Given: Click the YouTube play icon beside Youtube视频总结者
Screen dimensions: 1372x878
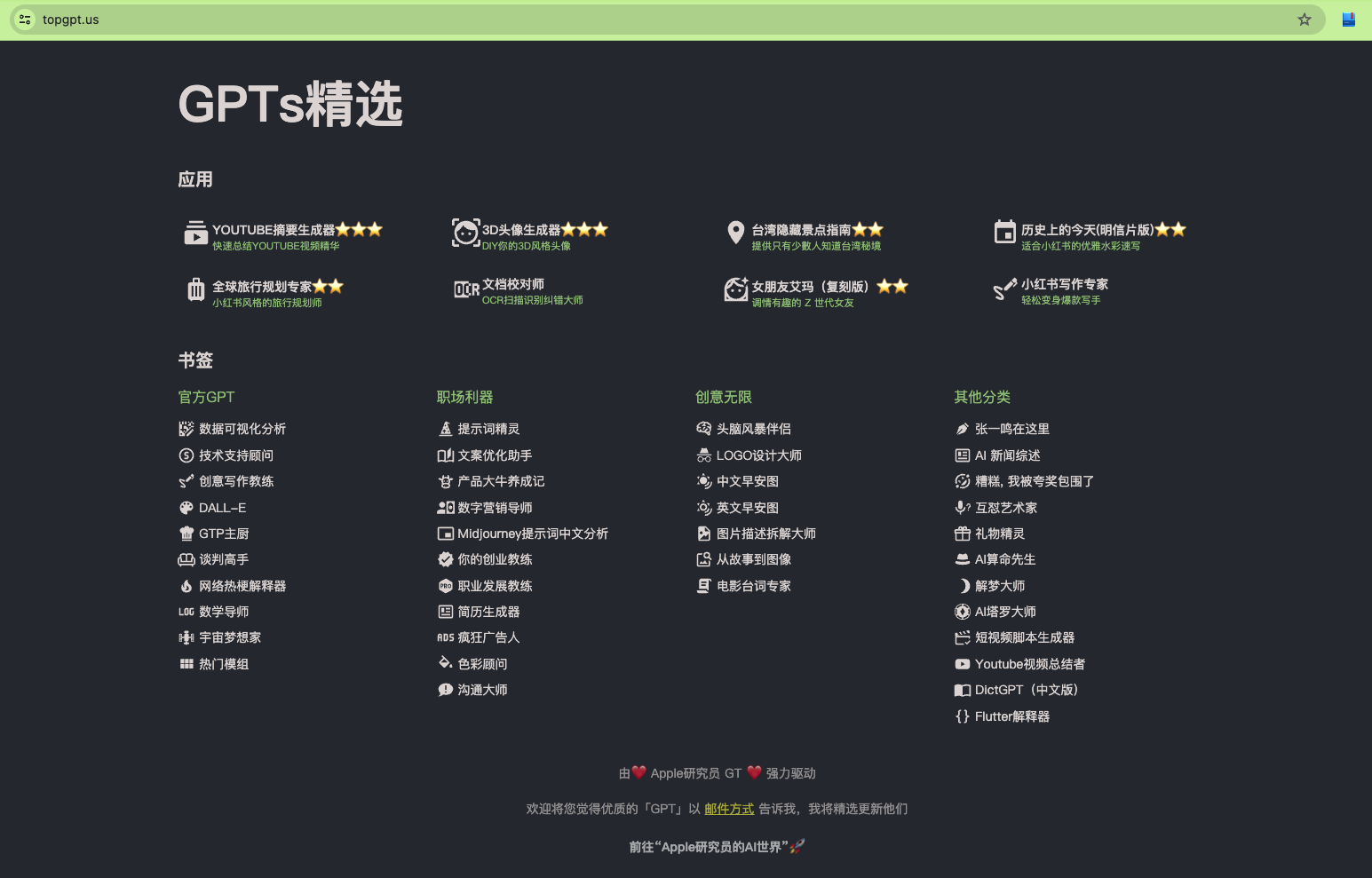Looking at the screenshot, I should [x=963, y=664].
